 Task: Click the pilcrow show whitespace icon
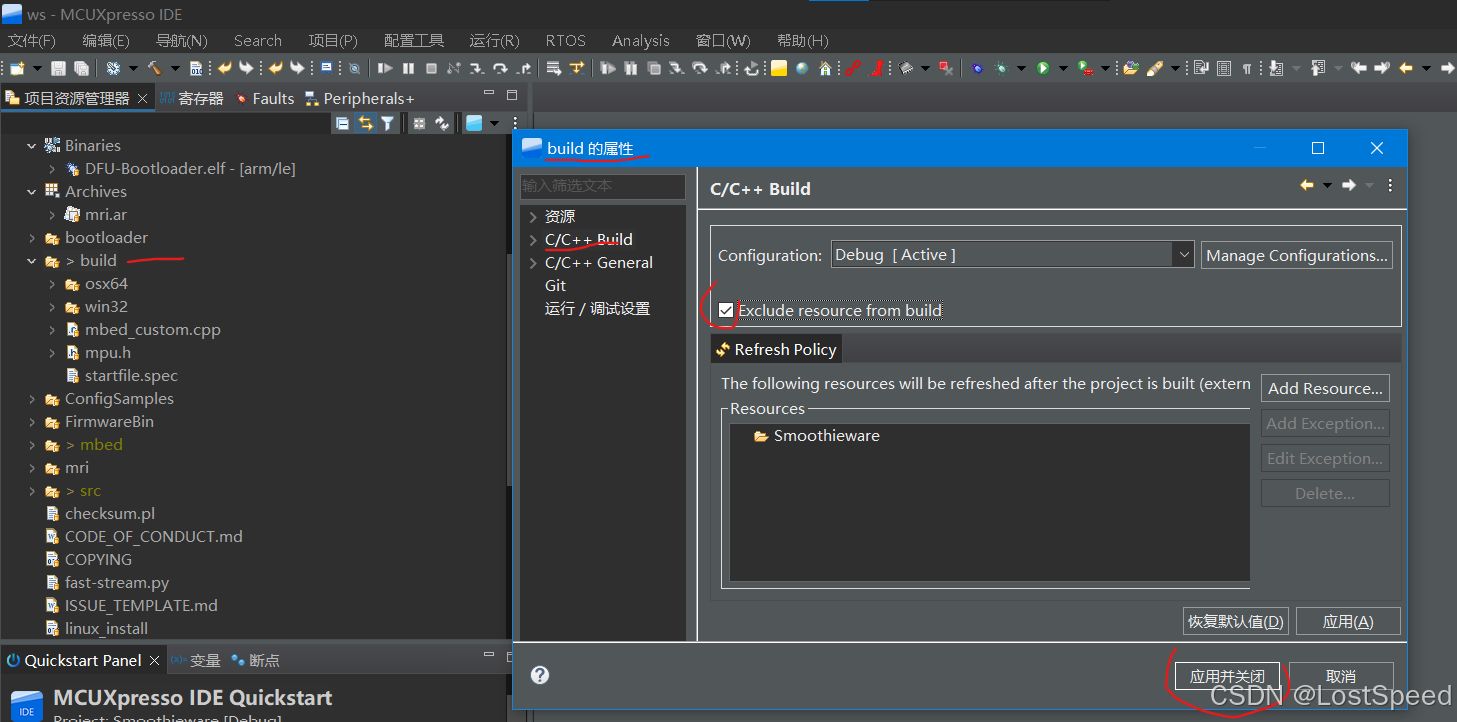click(x=1247, y=68)
